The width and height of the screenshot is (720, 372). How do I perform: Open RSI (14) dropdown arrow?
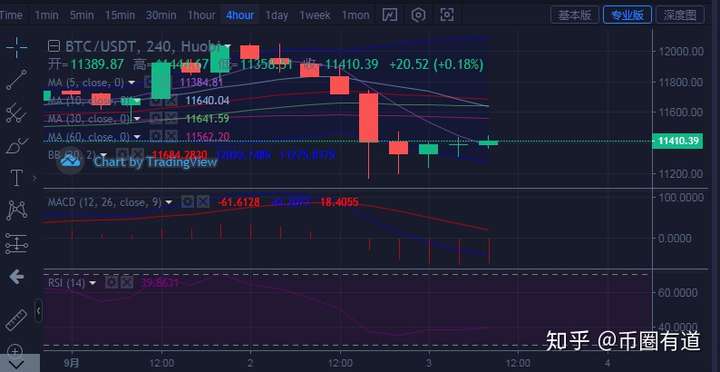click(93, 283)
